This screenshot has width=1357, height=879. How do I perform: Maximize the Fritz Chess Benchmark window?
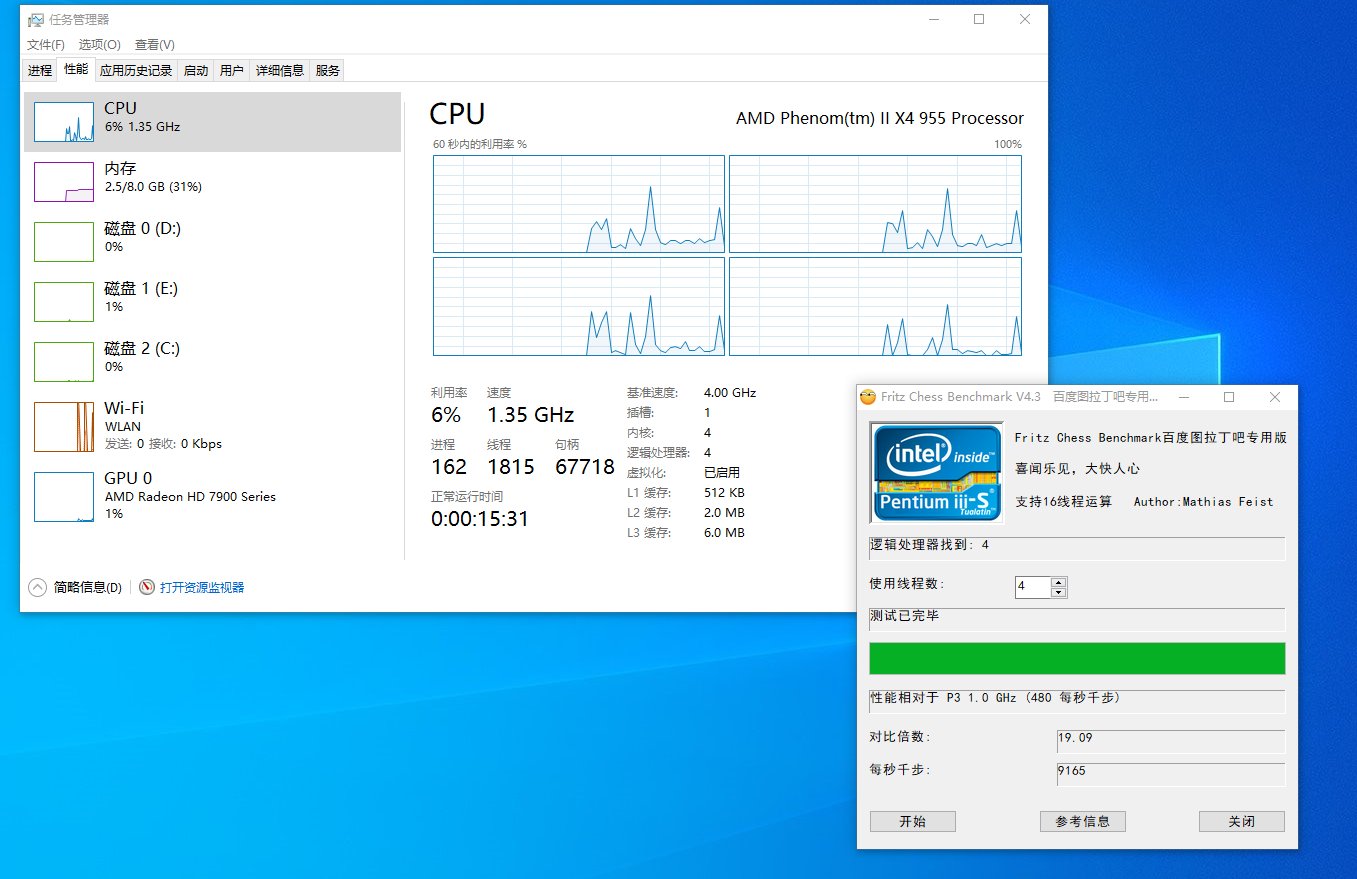[x=1229, y=397]
